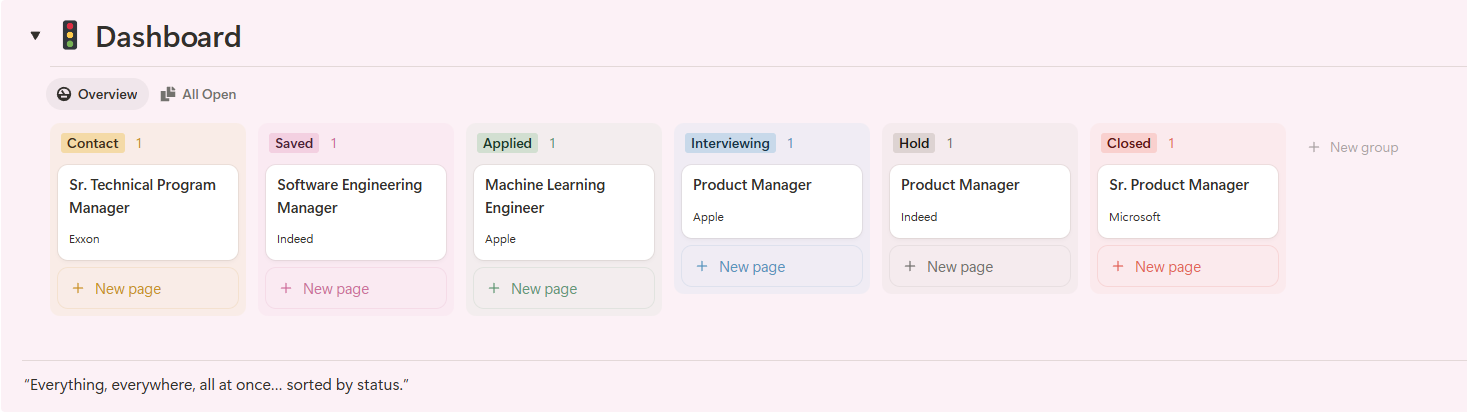Add new page in Contact column
The width and height of the screenshot is (1467, 413).
[148, 288]
